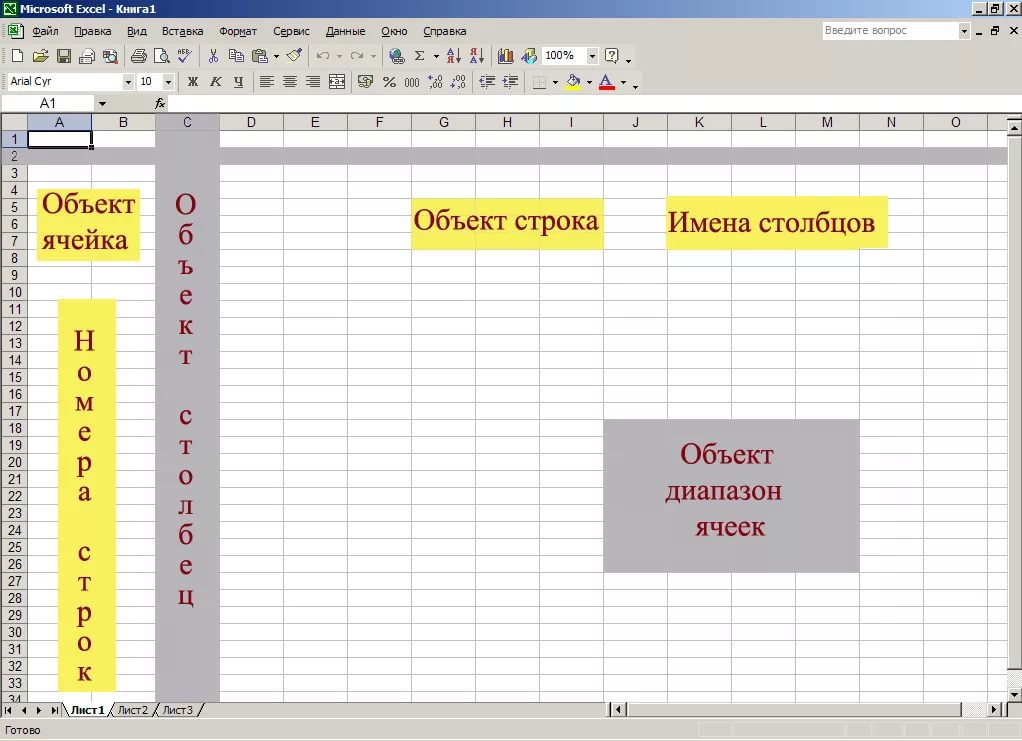This screenshot has width=1022, height=741.
Task: Toggle italic (К) formatting
Action: [216, 81]
